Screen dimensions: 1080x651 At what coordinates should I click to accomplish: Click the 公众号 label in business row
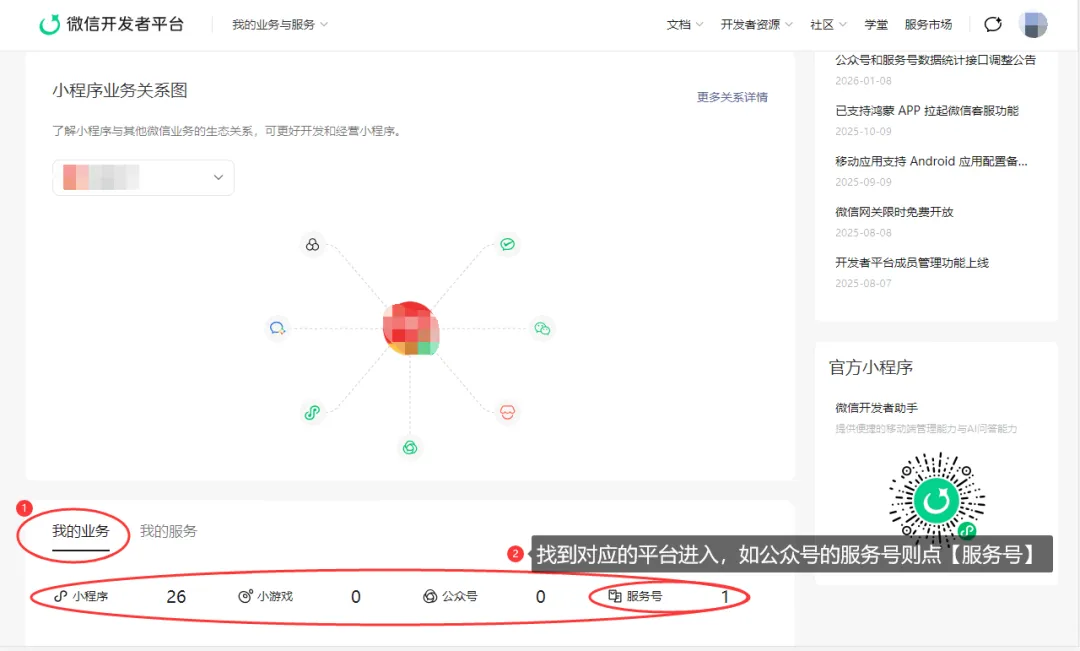click(459, 596)
